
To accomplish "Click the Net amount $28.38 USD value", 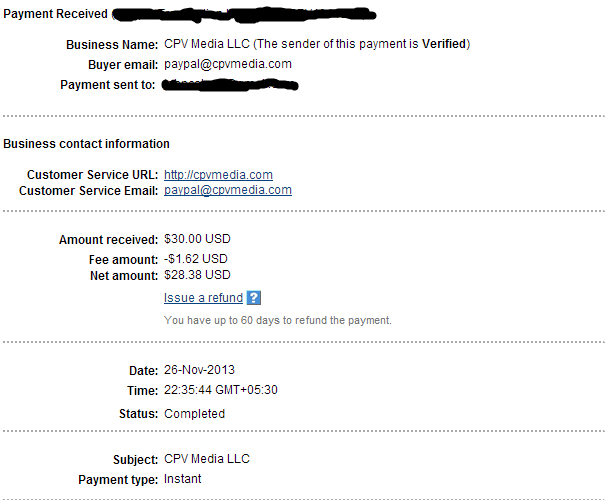I will pyautogui.click(x=197, y=275).
